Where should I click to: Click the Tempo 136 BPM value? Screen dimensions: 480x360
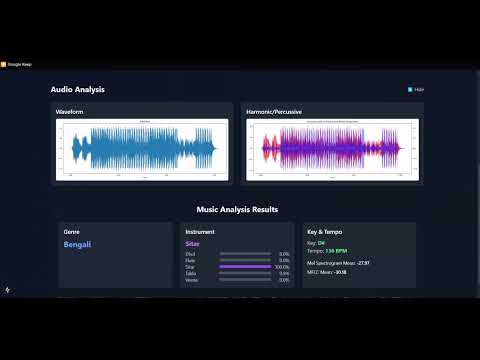336,251
